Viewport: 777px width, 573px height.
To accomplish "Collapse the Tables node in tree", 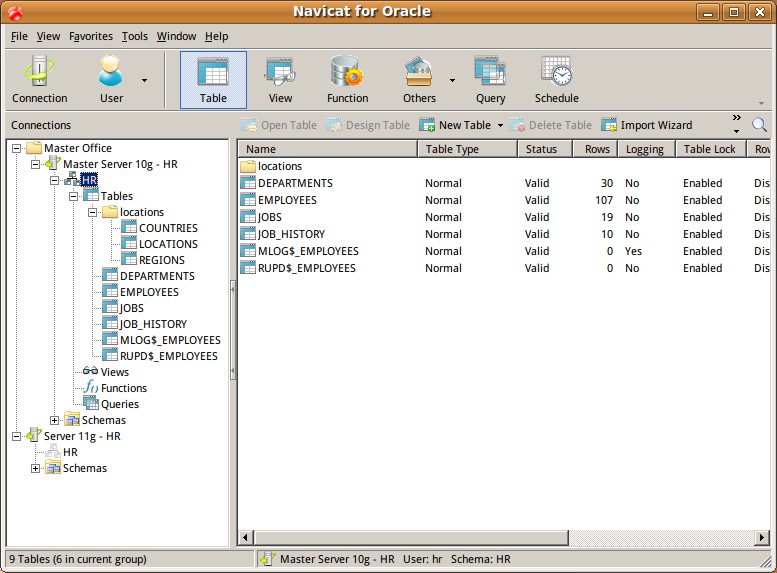I will click(74, 196).
